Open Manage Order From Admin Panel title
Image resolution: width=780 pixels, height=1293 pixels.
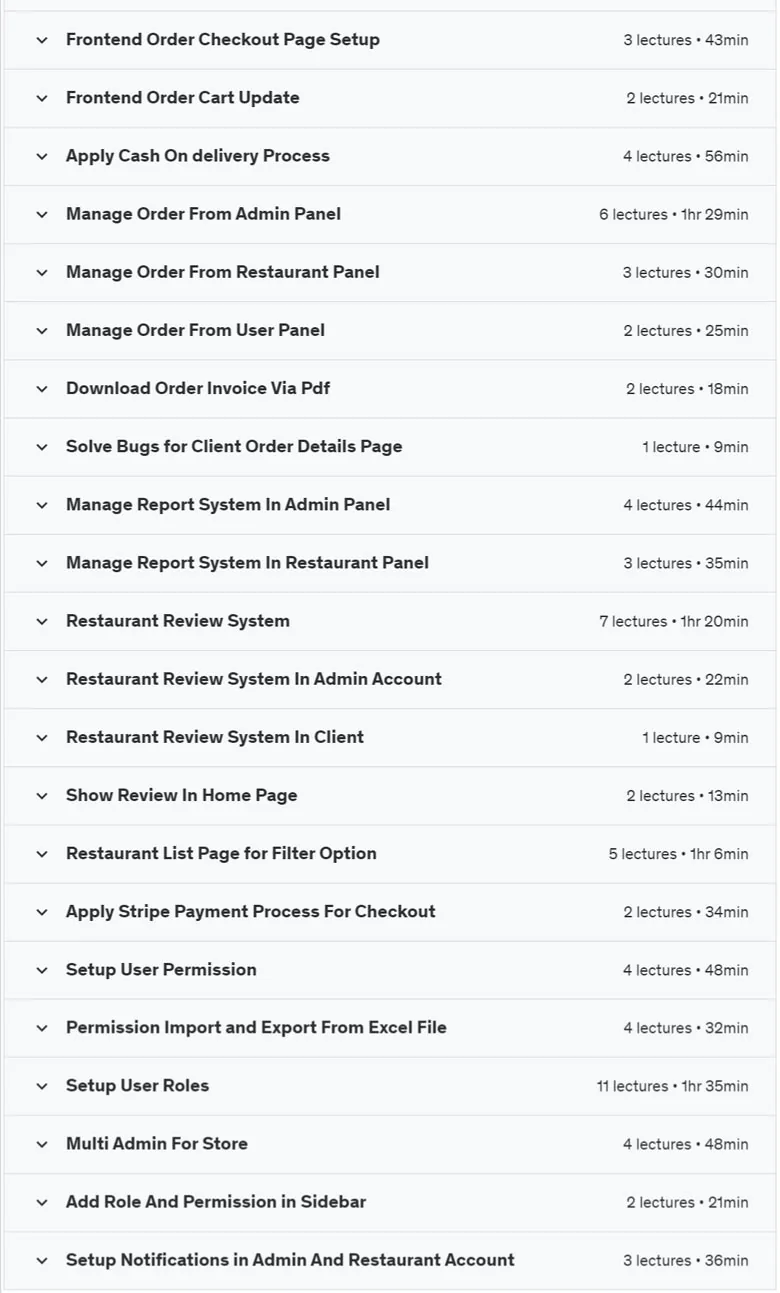[x=203, y=214]
